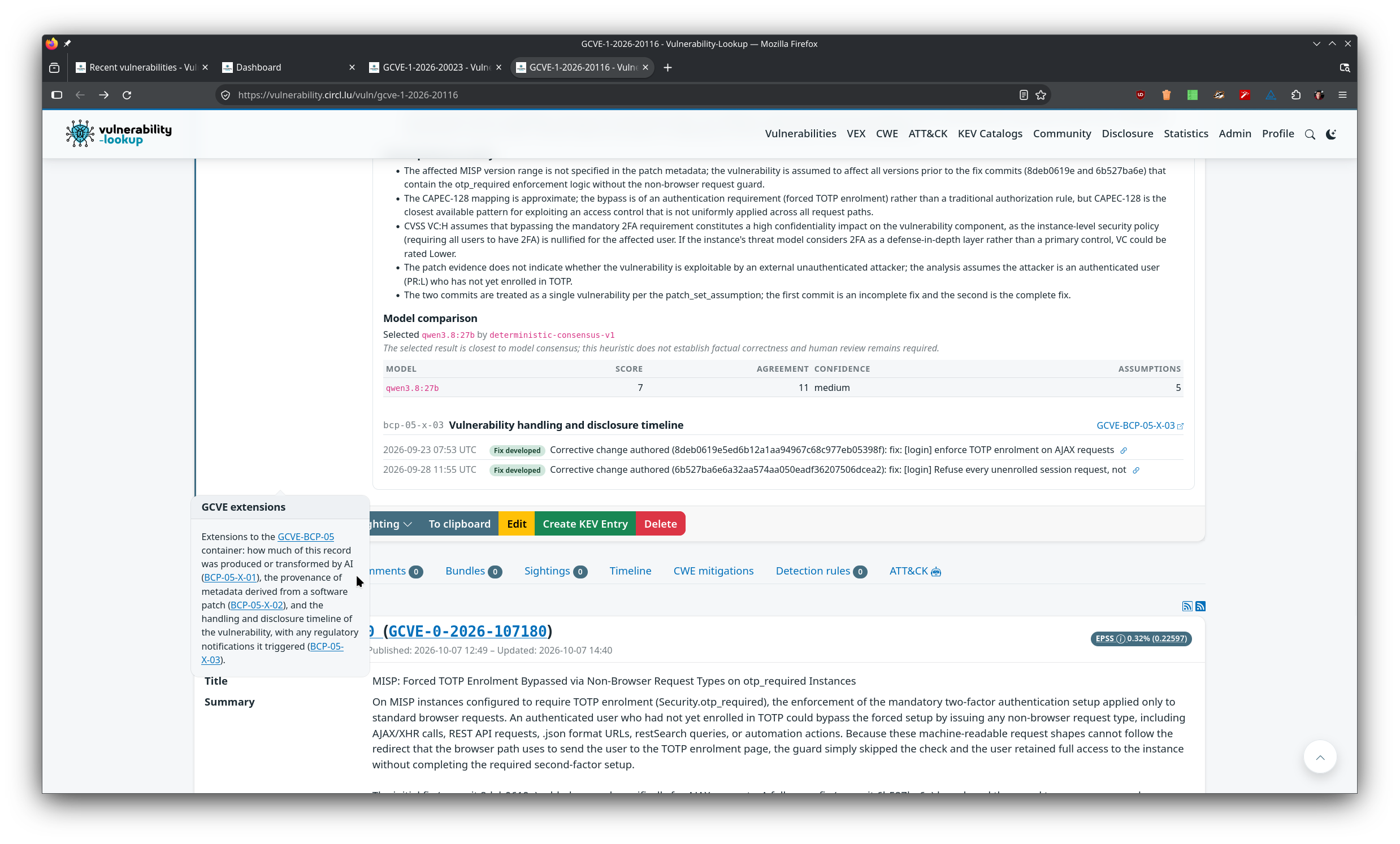Go back with the browser back arrow

click(80, 95)
